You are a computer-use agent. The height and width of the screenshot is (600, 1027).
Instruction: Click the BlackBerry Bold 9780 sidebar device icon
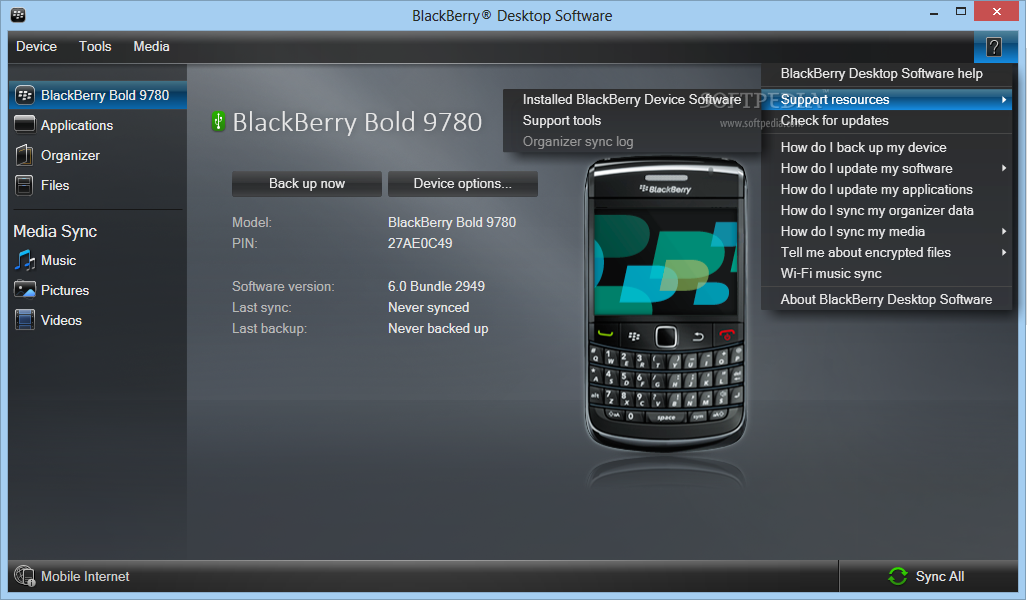coord(25,96)
